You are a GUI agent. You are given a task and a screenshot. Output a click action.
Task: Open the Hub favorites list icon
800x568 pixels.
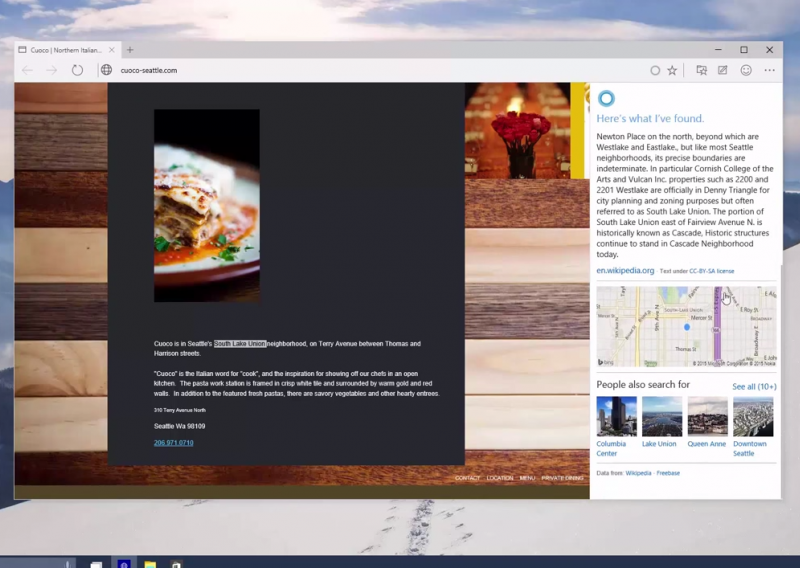702,70
